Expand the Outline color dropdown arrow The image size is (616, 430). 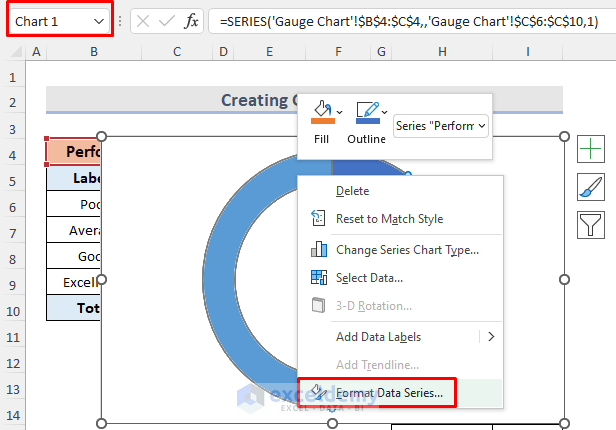pos(385,112)
